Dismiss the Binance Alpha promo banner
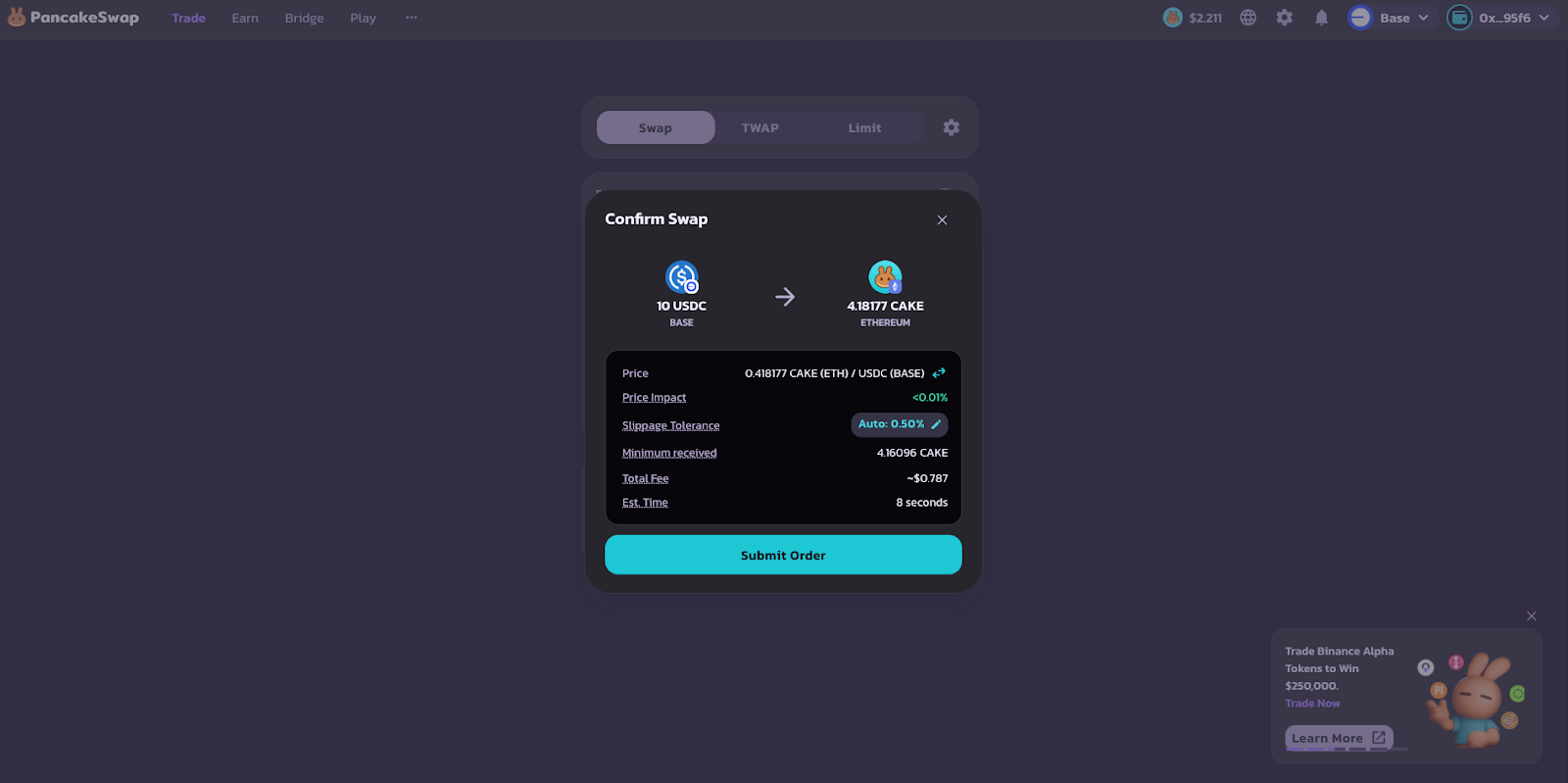Image resolution: width=1568 pixels, height=783 pixels. [1532, 615]
